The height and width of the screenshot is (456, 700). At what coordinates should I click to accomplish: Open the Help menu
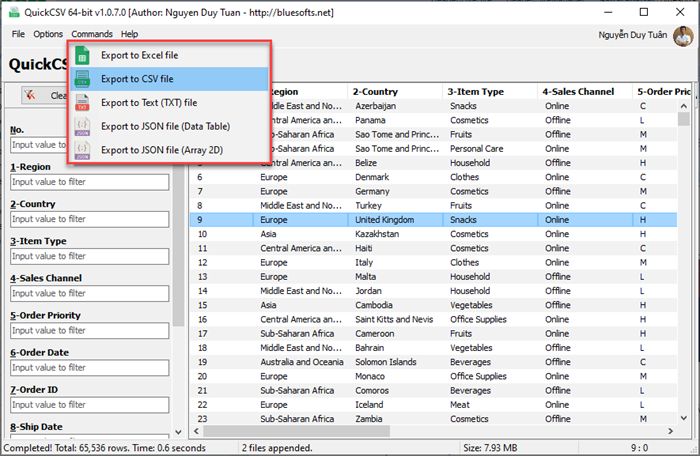click(x=130, y=34)
